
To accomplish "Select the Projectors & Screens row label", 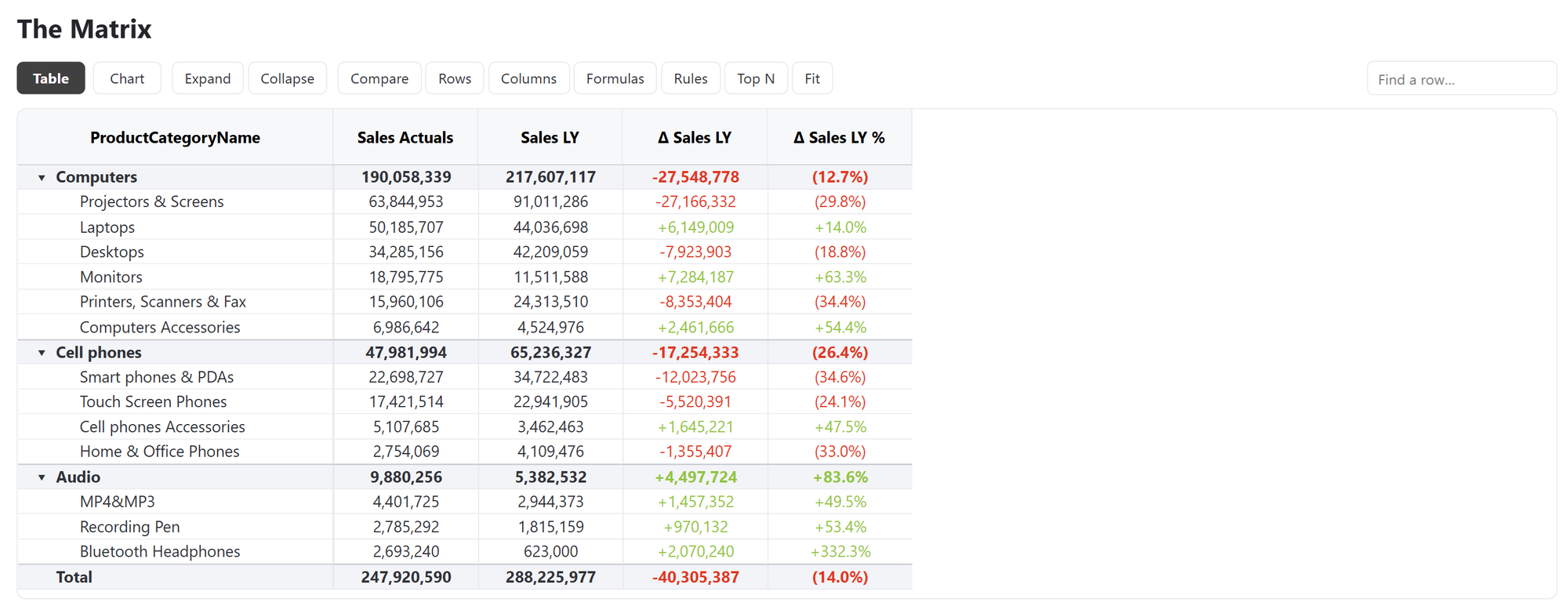I will 151,202.
